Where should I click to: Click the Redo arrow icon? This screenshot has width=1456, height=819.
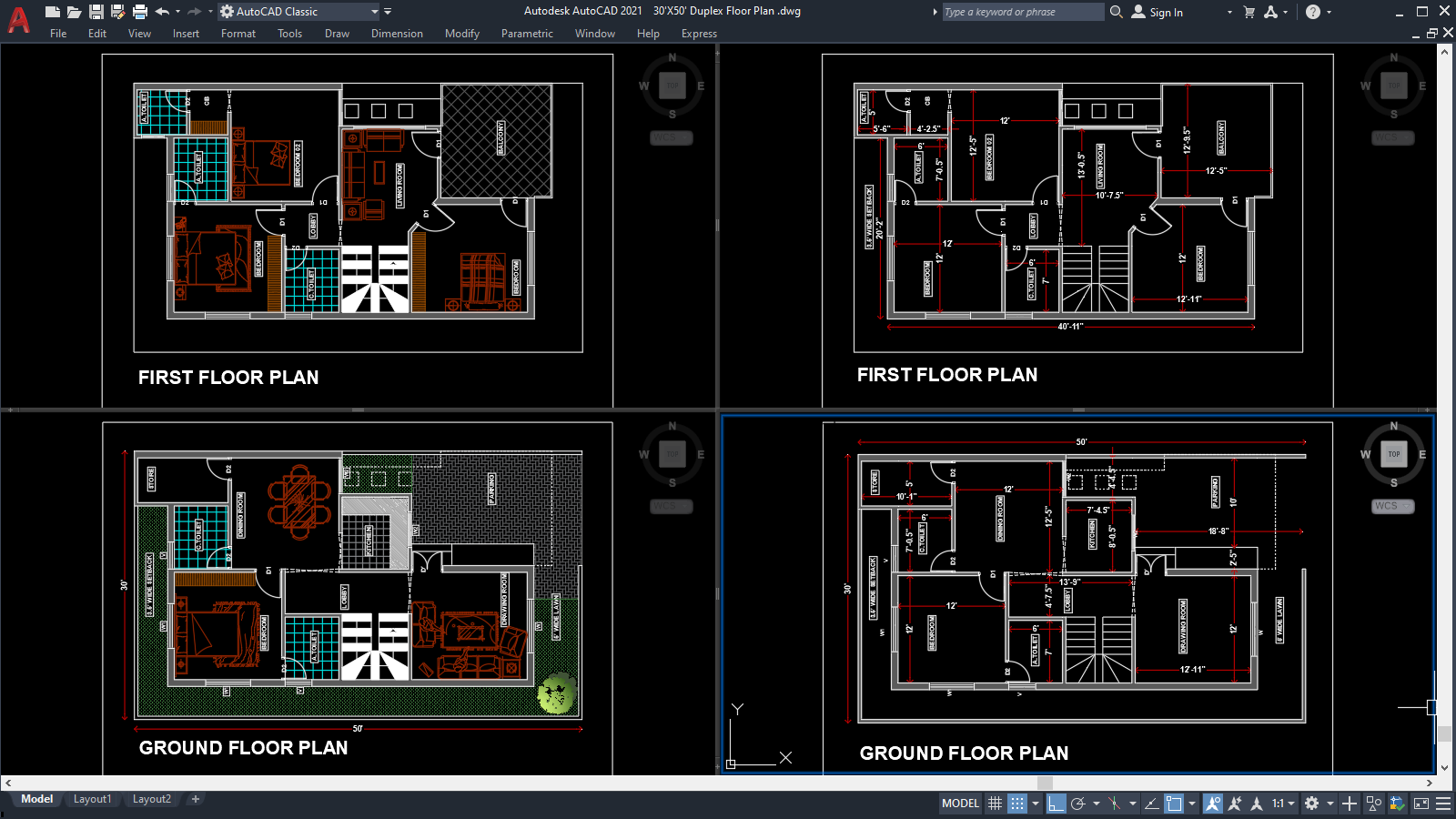tap(195, 11)
